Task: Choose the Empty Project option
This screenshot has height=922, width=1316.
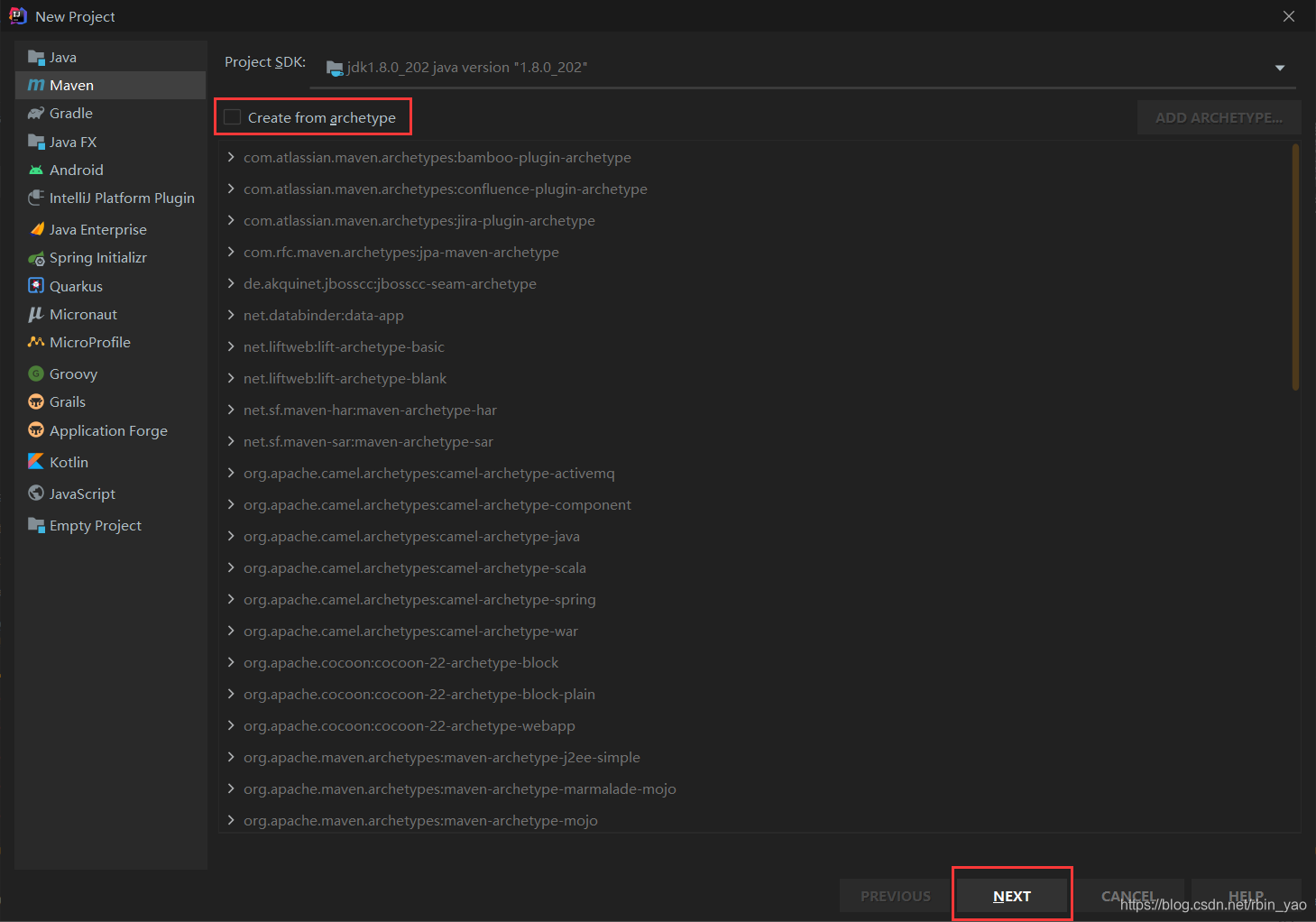Action: (x=95, y=524)
